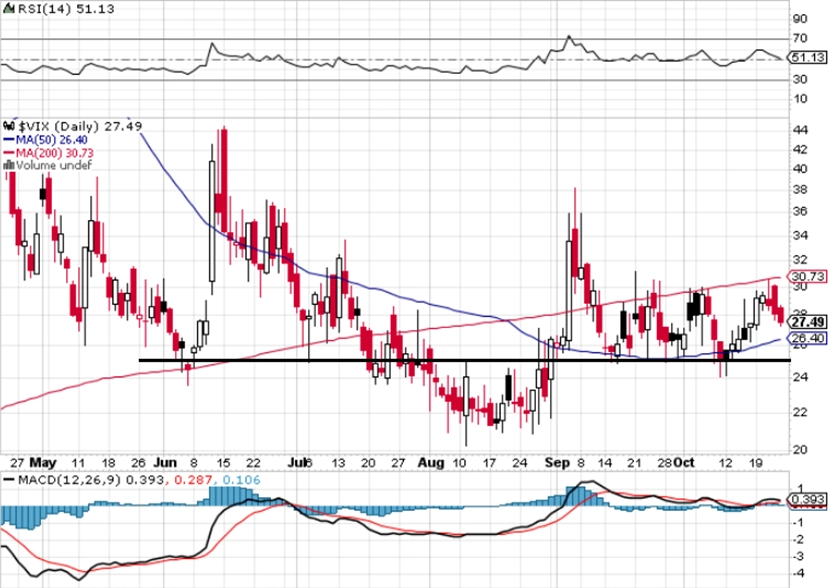828x588 pixels.
Task: Select the MA(50) 26.40 legend entry
Action: (x=45, y=140)
